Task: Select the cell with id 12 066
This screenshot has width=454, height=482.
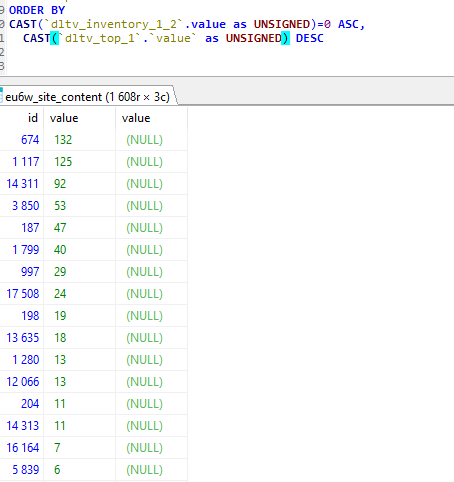Action: pyautogui.click(x=22, y=382)
